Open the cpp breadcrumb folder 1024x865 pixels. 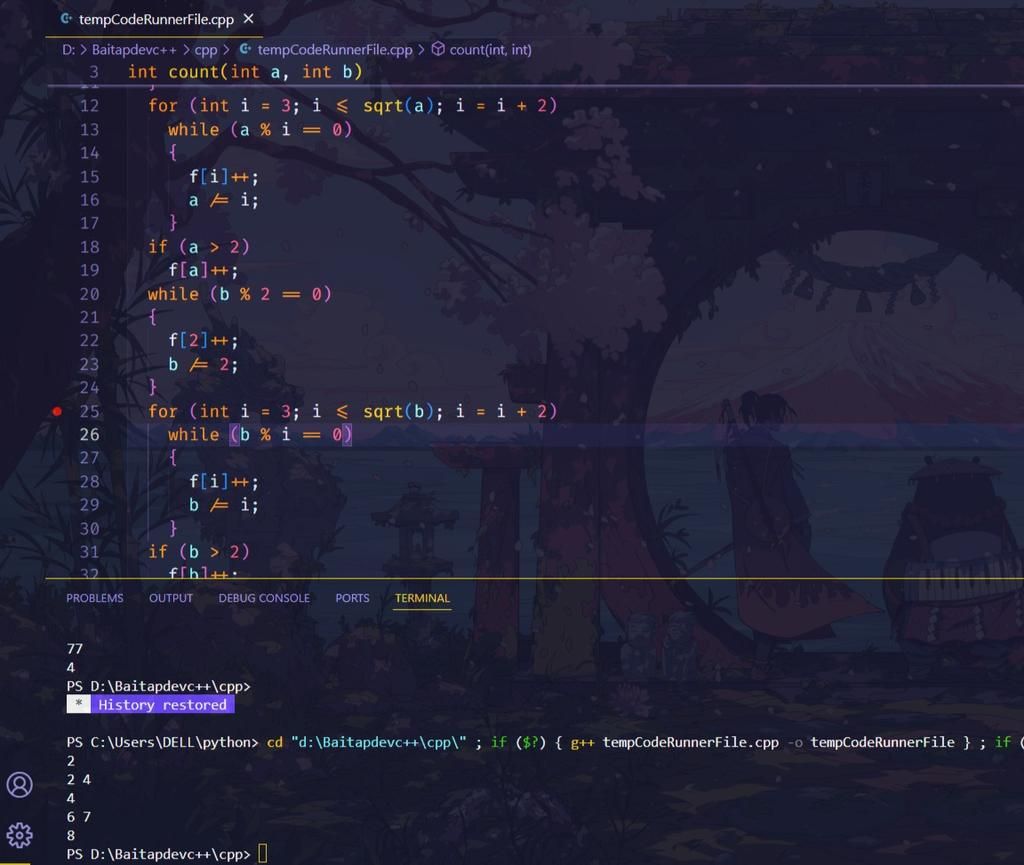[206, 50]
